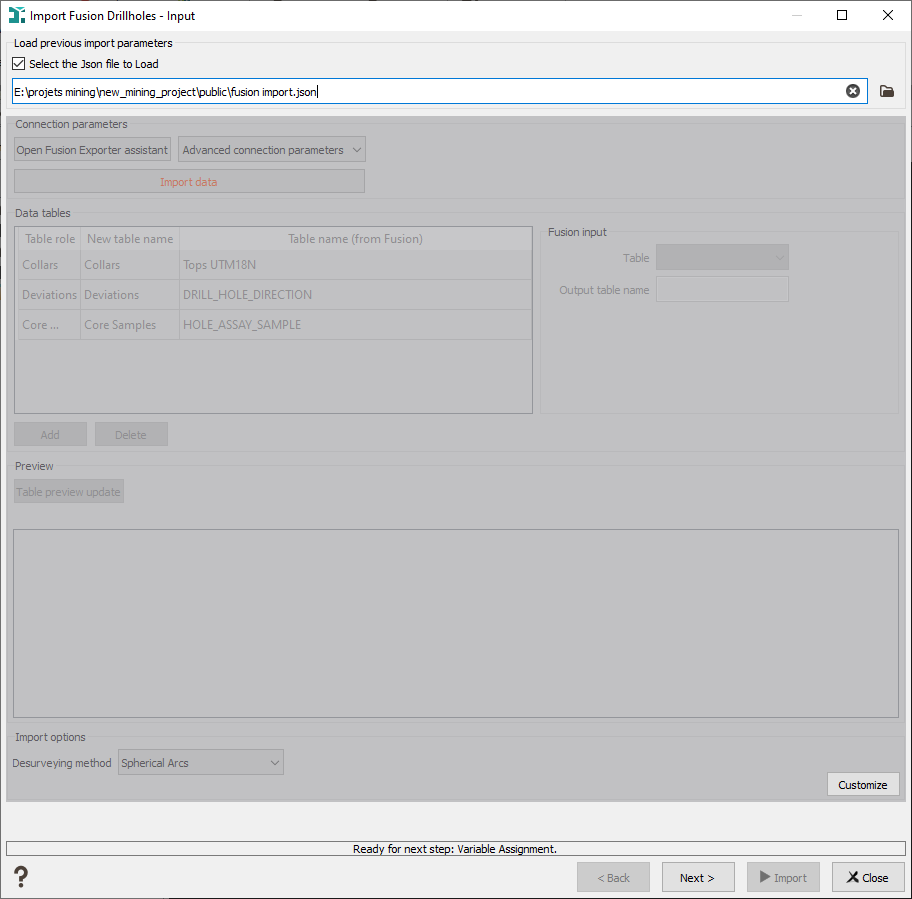Click the Deviations table role cell
The width and height of the screenshot is (912, 899).
click(x=49, y=295)
